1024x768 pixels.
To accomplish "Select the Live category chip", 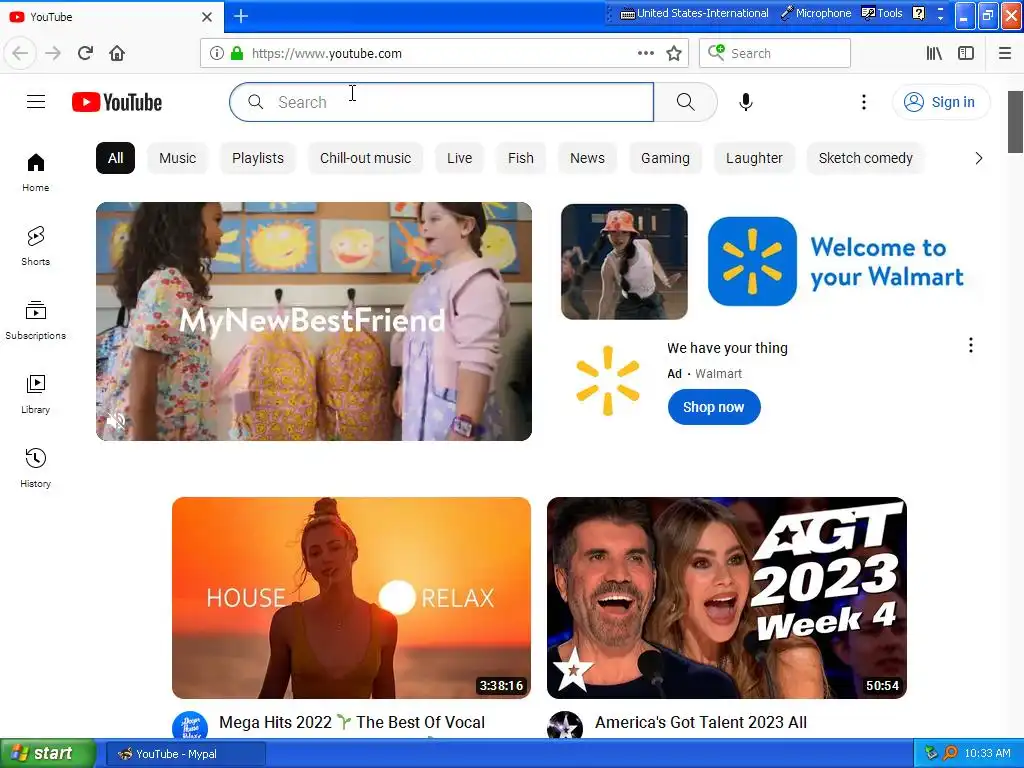I will [460, 158].
